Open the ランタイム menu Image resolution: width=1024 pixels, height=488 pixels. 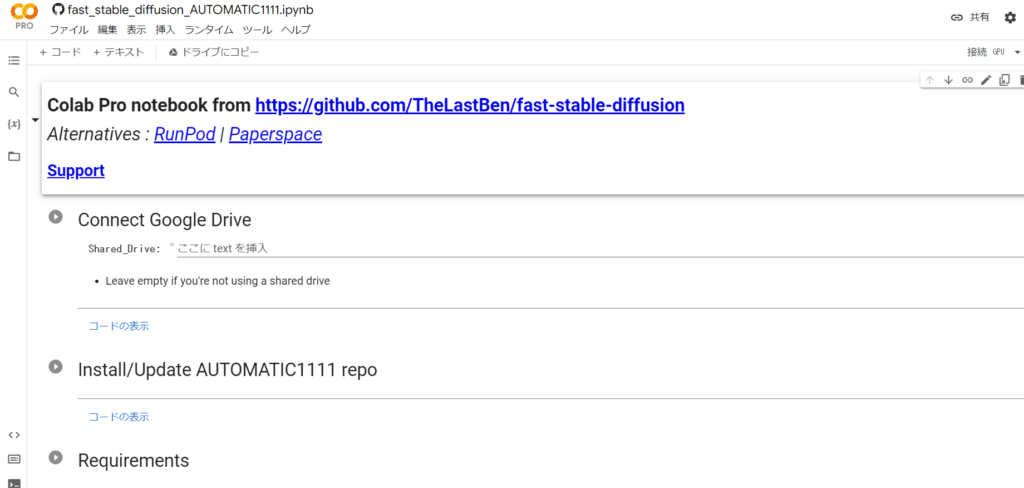click(208, 30)
